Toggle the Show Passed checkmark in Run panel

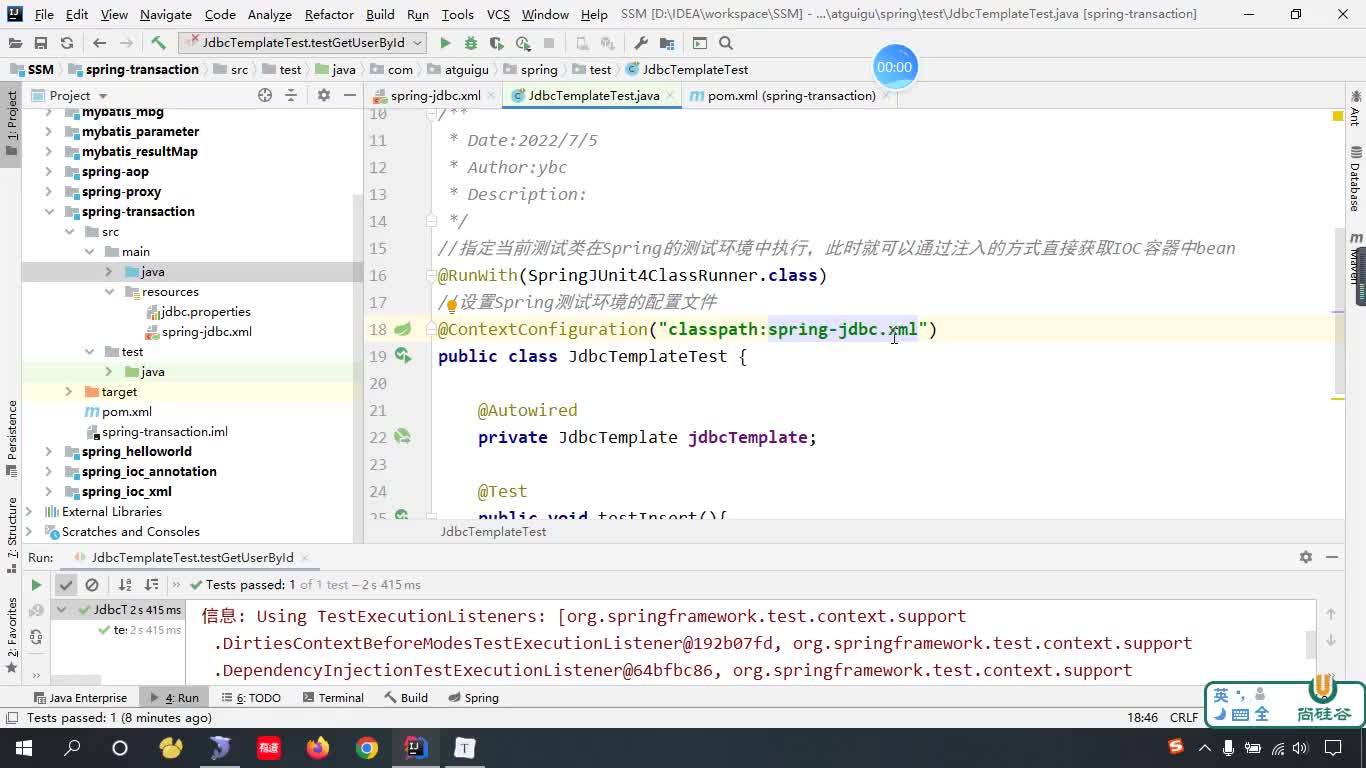click(66, 585)
